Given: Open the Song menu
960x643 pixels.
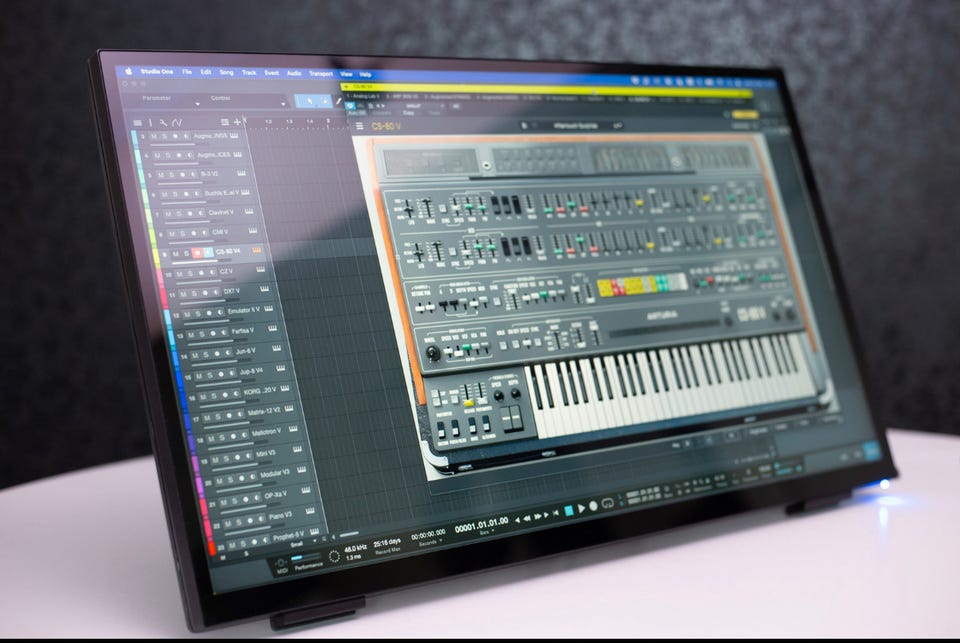Looking at the screenshot, I should pyautogui.click(x=227, y=72).
